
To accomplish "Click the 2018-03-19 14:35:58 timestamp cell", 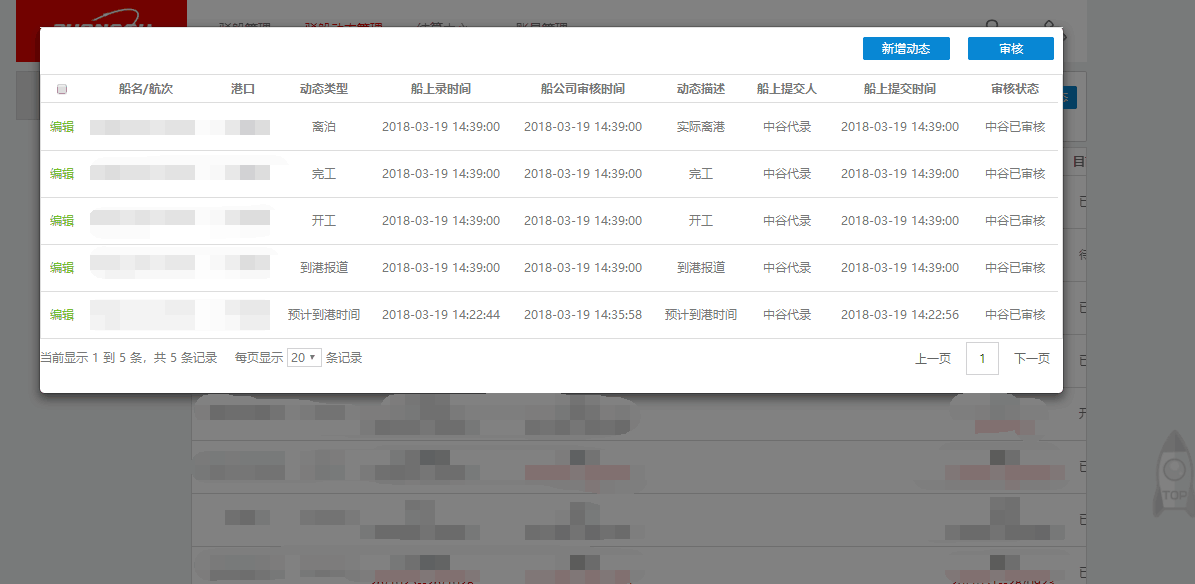I will point(583,314).
